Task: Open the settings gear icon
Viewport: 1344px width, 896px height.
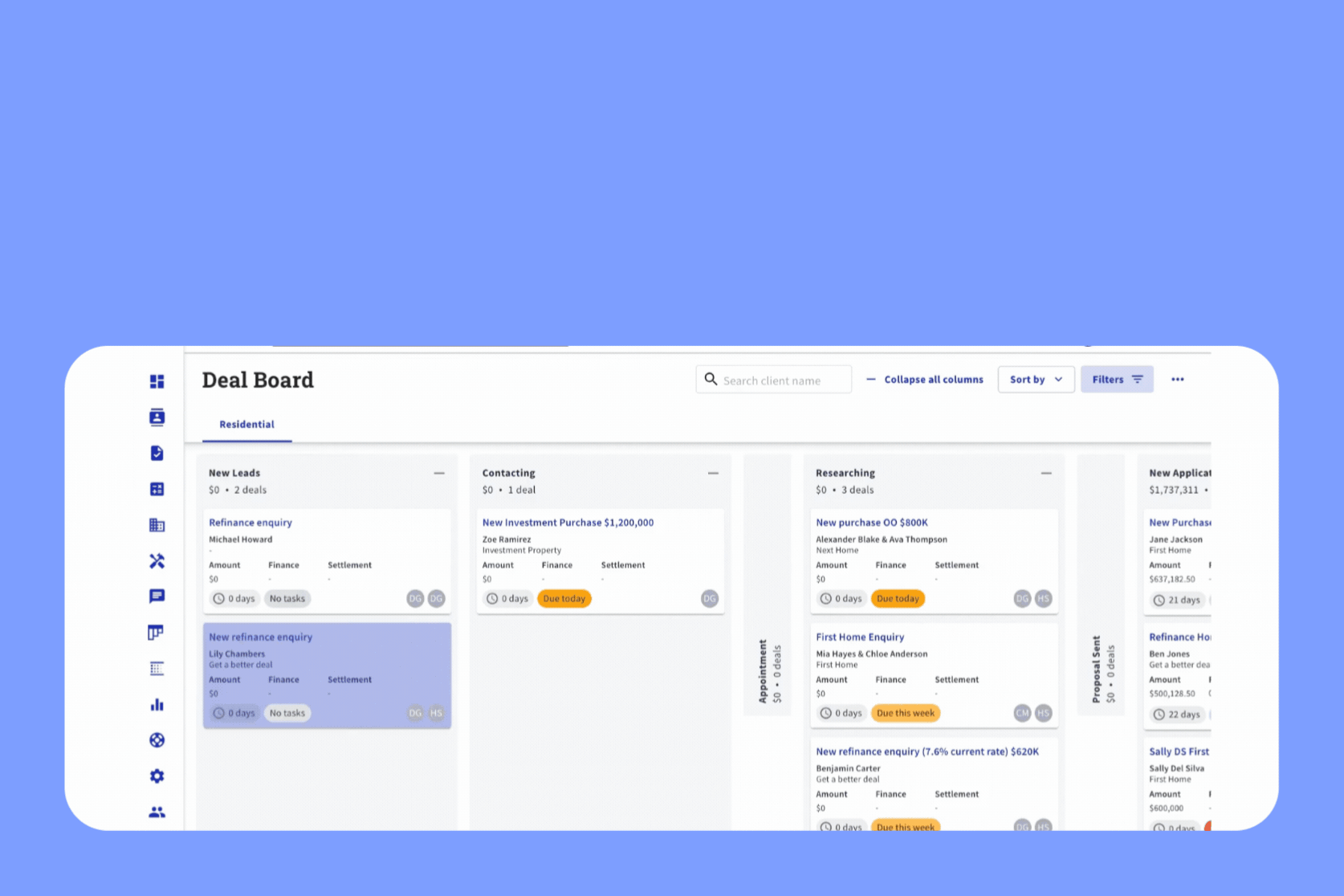Action: [157, 776]
